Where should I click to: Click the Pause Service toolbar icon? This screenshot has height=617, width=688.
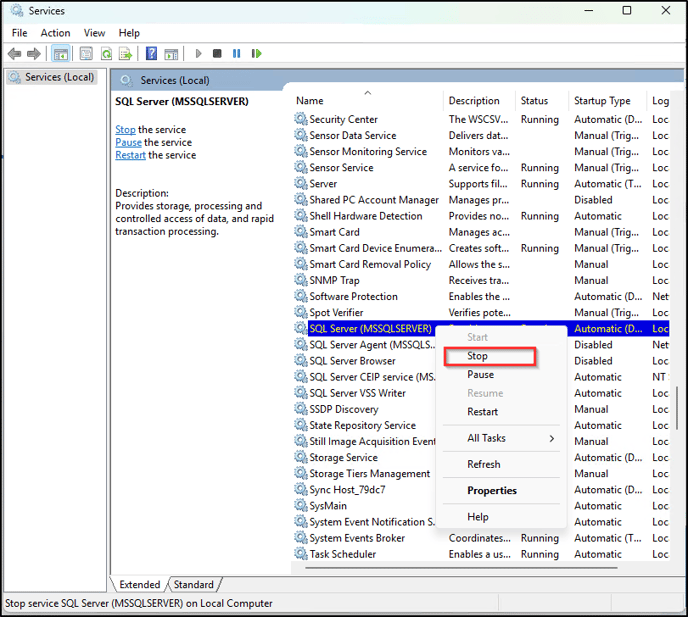pos(236,54)
